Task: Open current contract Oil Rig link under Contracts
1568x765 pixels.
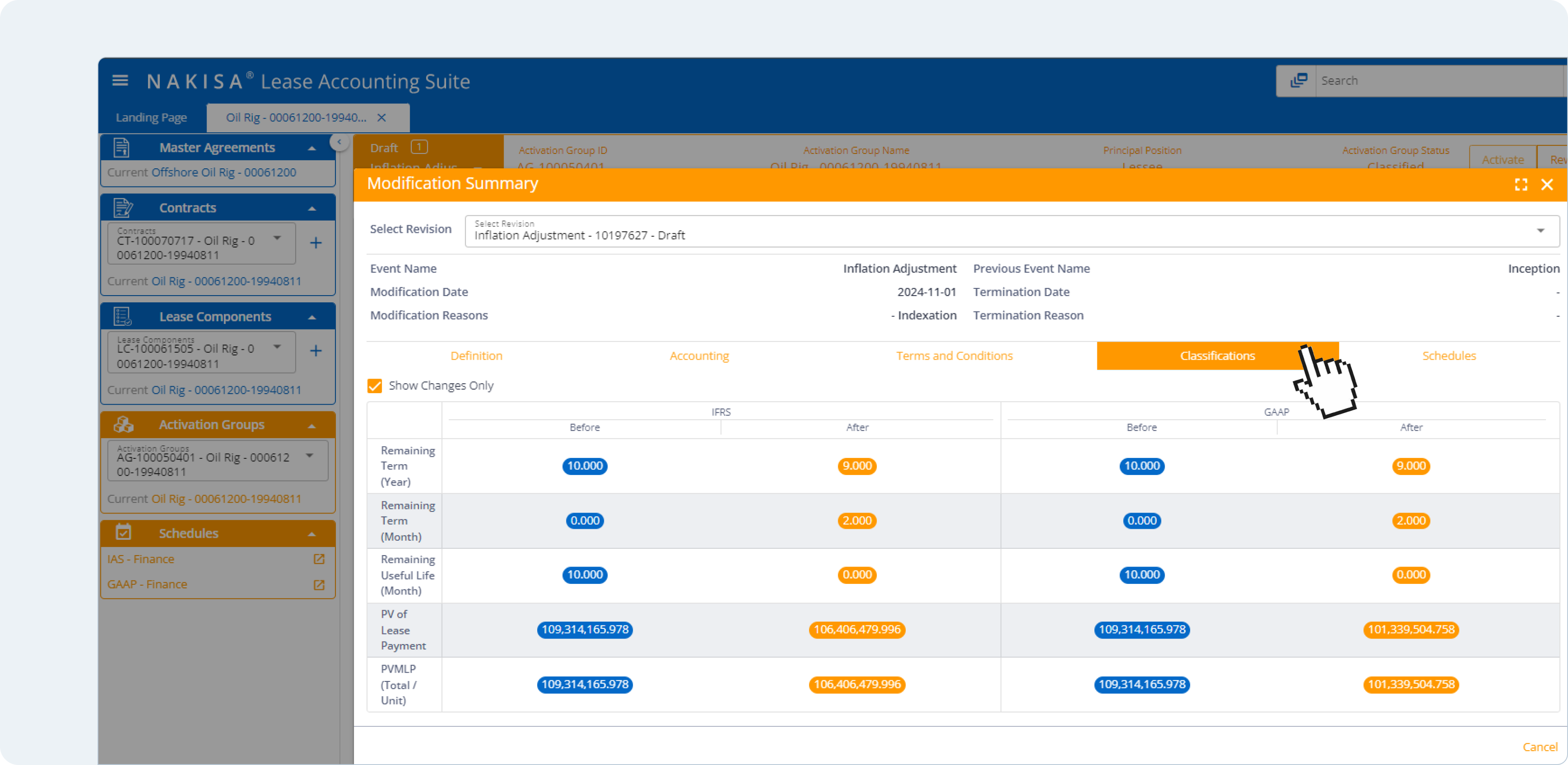Action: click(226, 281)
